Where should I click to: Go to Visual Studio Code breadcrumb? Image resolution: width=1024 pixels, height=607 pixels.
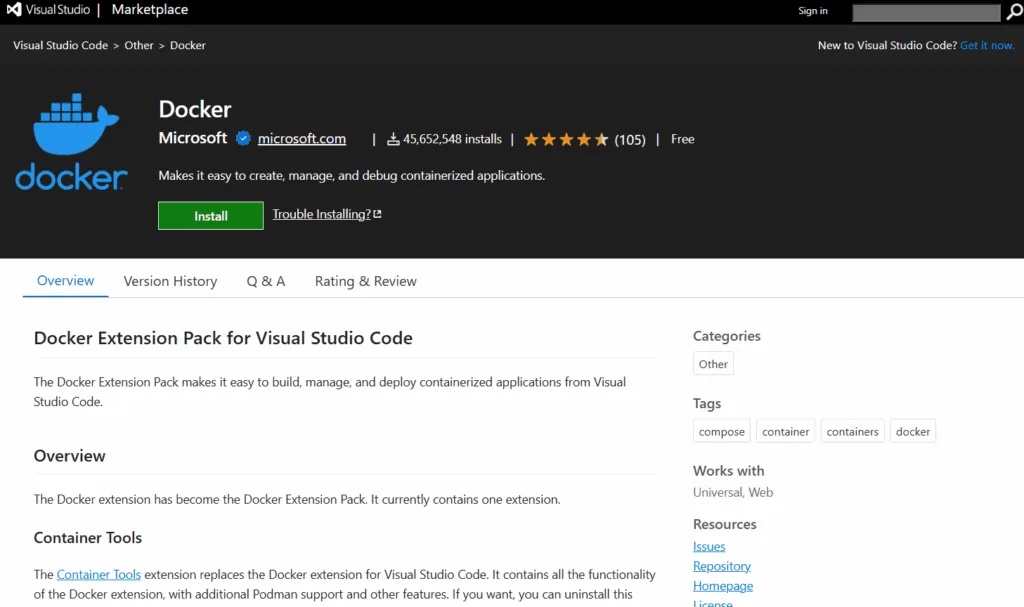click(60, 45)
